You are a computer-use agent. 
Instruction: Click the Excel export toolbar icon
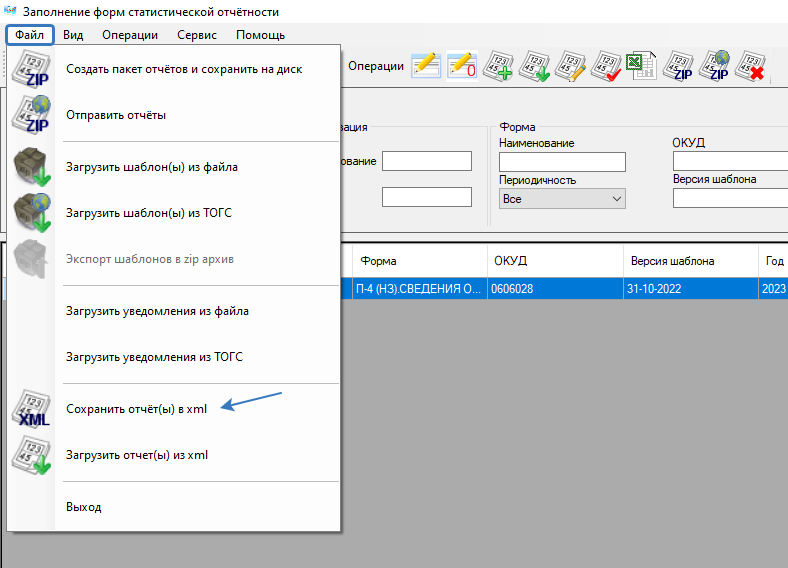(x=642, y=65)
